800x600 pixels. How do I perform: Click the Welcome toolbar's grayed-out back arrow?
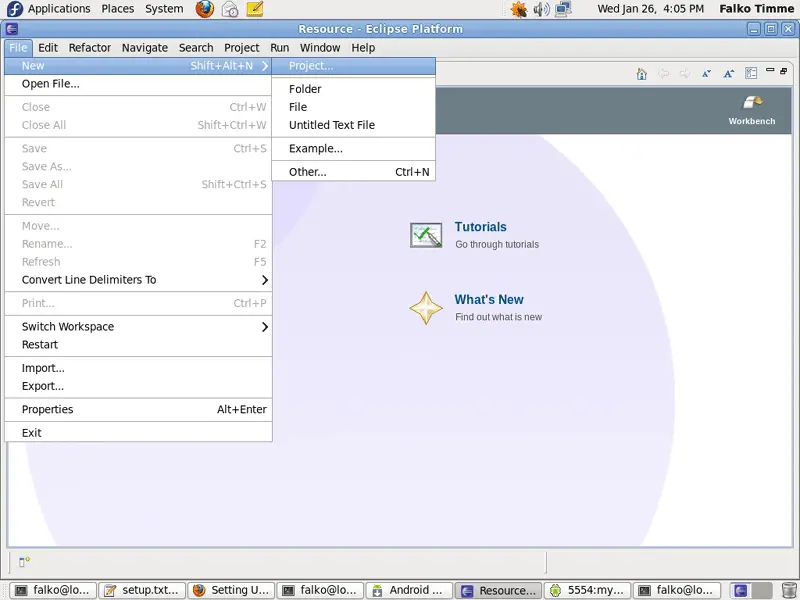(x=663, y=74)
